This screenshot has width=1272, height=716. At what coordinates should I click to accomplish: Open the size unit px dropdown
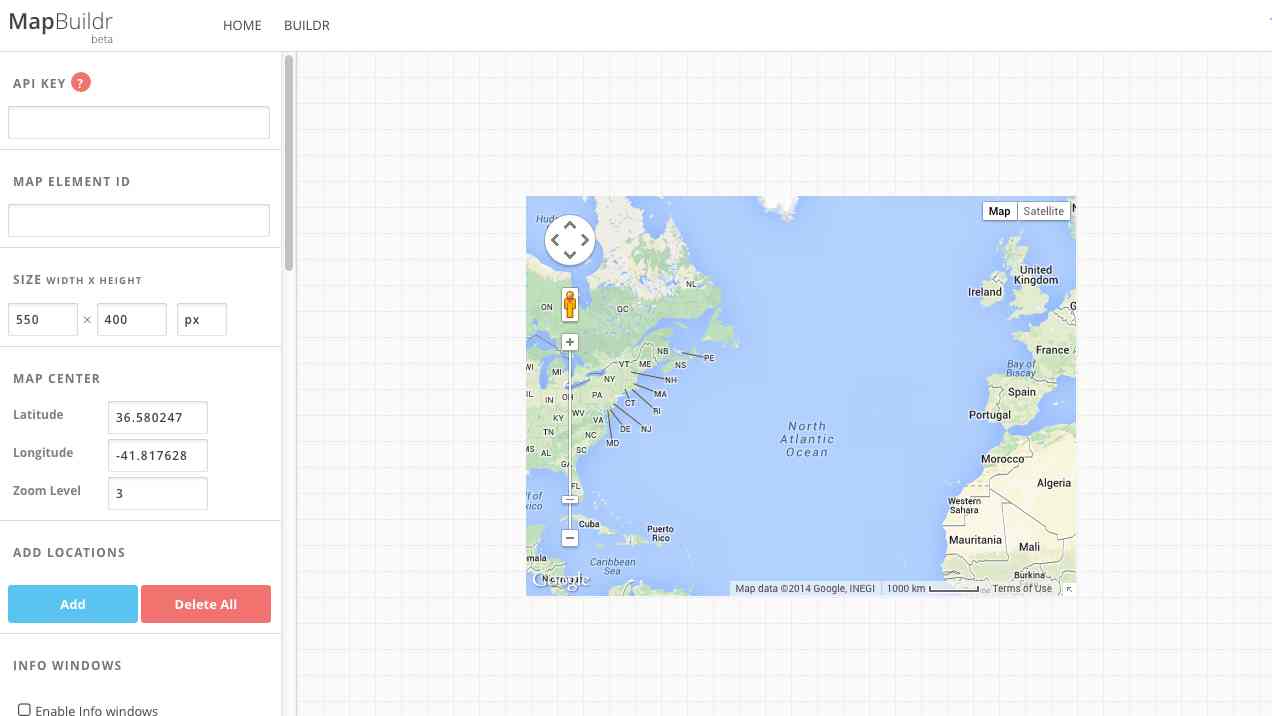pyautogui.click(x=202, y=320)
